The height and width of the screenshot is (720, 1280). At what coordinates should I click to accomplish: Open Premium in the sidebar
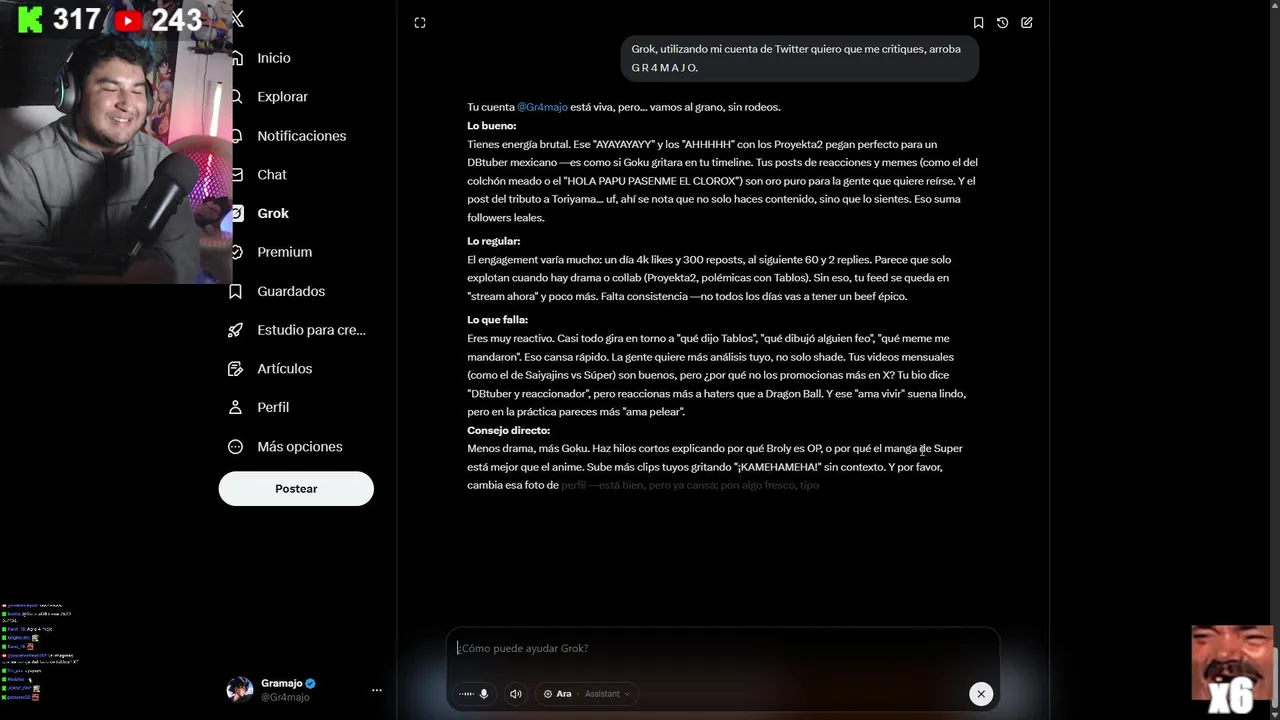coord(284,252)
